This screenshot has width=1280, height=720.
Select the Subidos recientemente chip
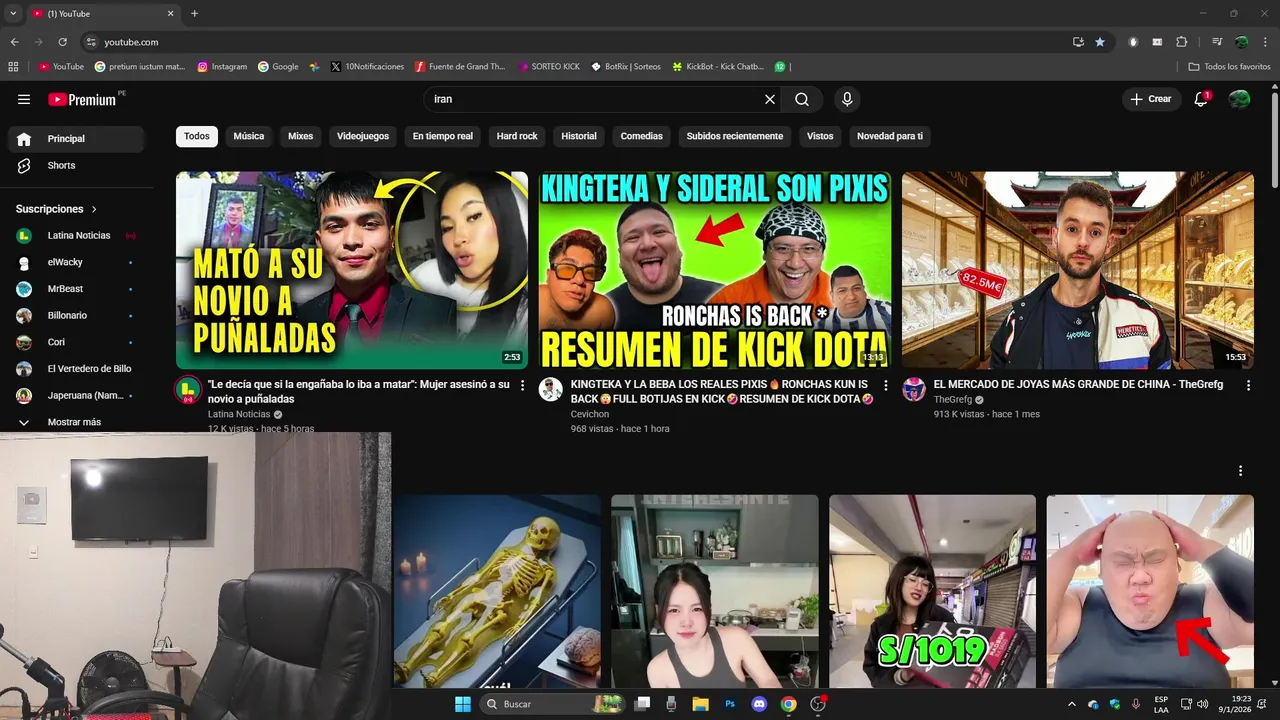(735, 136)
